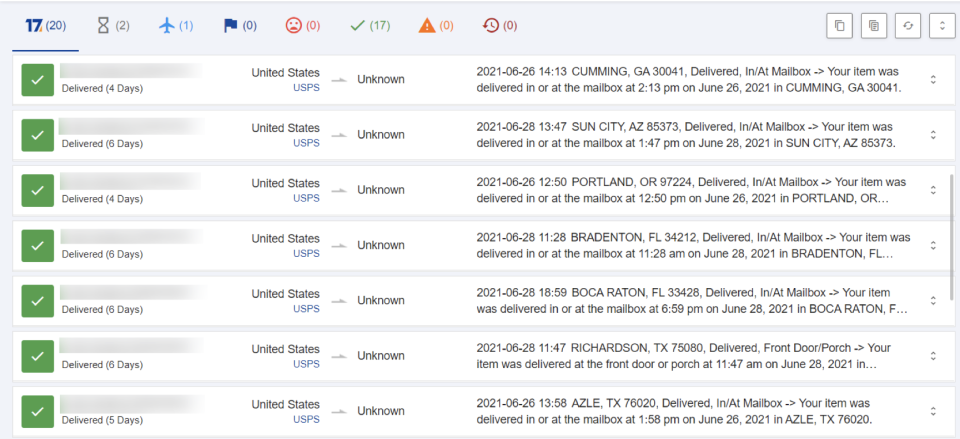Expand the BRADENTON, FL tracking row
Viewport: 960px width, 439px height.
933,246
